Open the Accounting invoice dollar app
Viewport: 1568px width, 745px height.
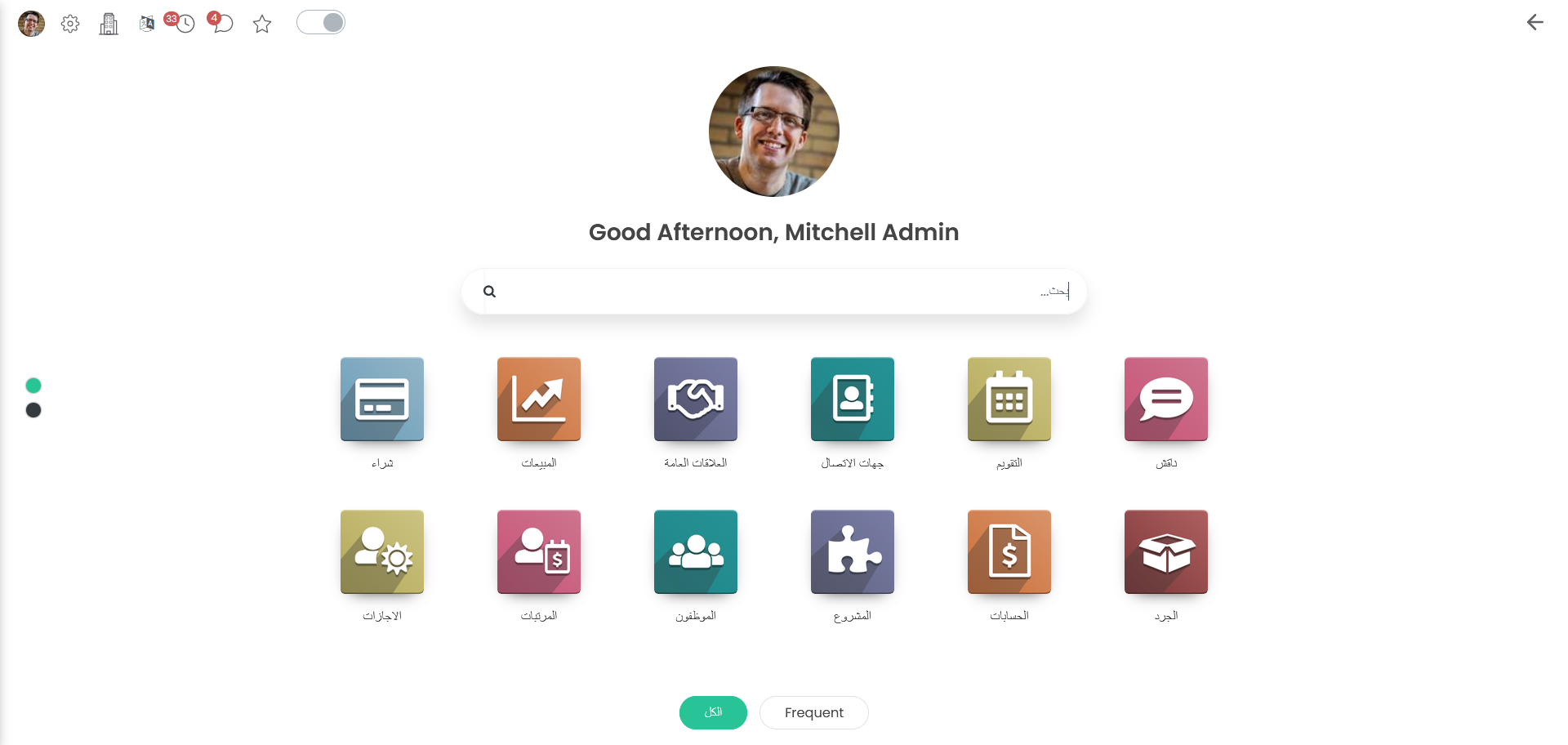1009,552
